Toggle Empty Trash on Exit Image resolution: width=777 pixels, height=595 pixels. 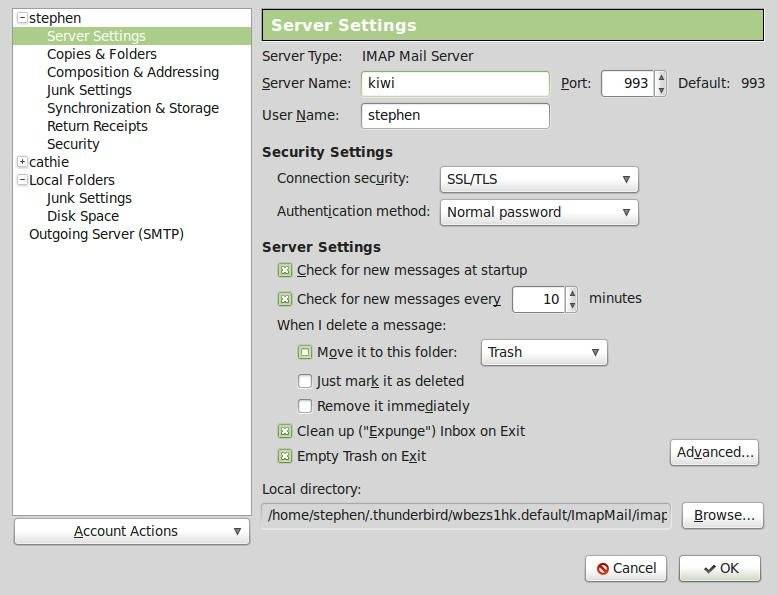(284, 456)
